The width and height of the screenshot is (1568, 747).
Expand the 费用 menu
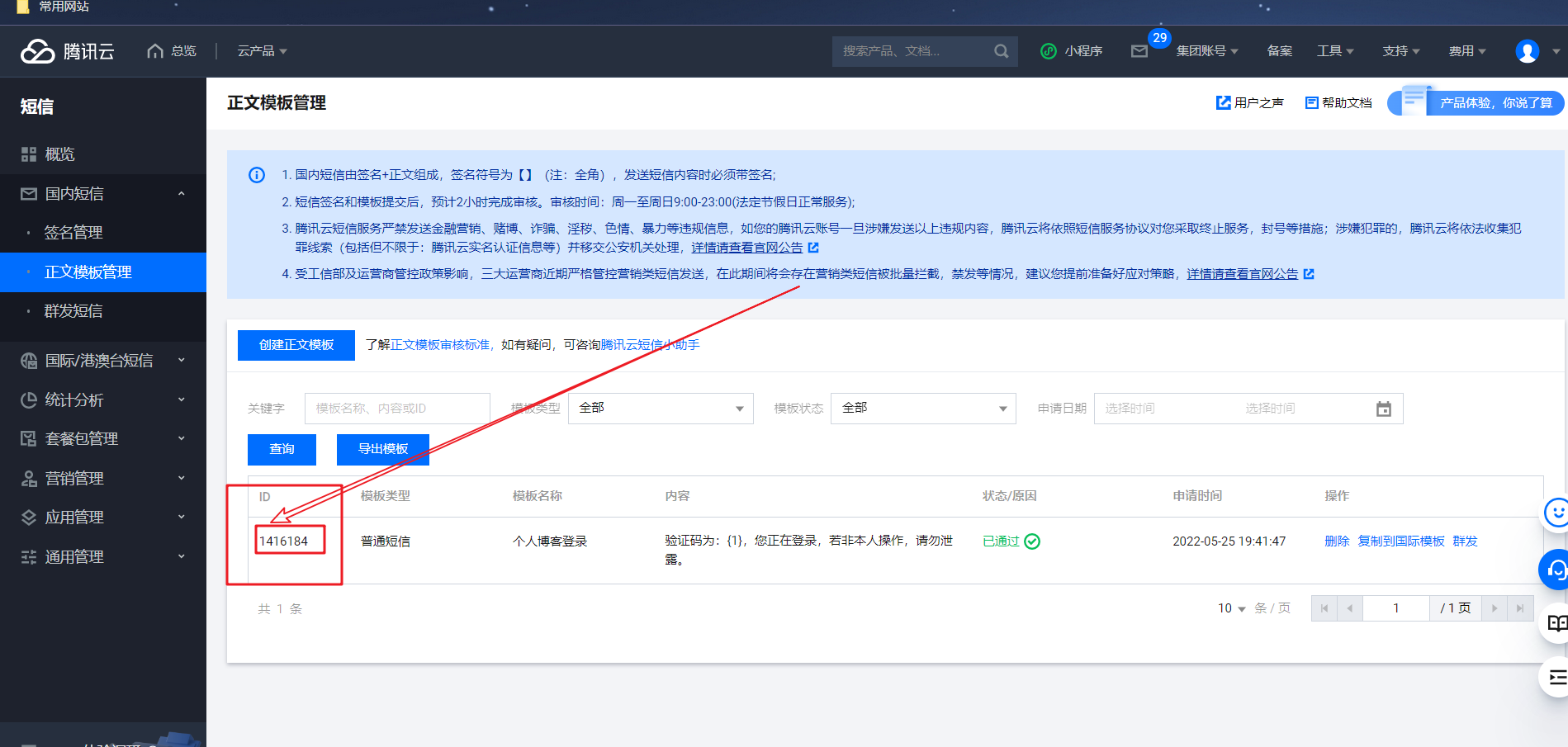pyautogui.click(x=1467, y=51)
